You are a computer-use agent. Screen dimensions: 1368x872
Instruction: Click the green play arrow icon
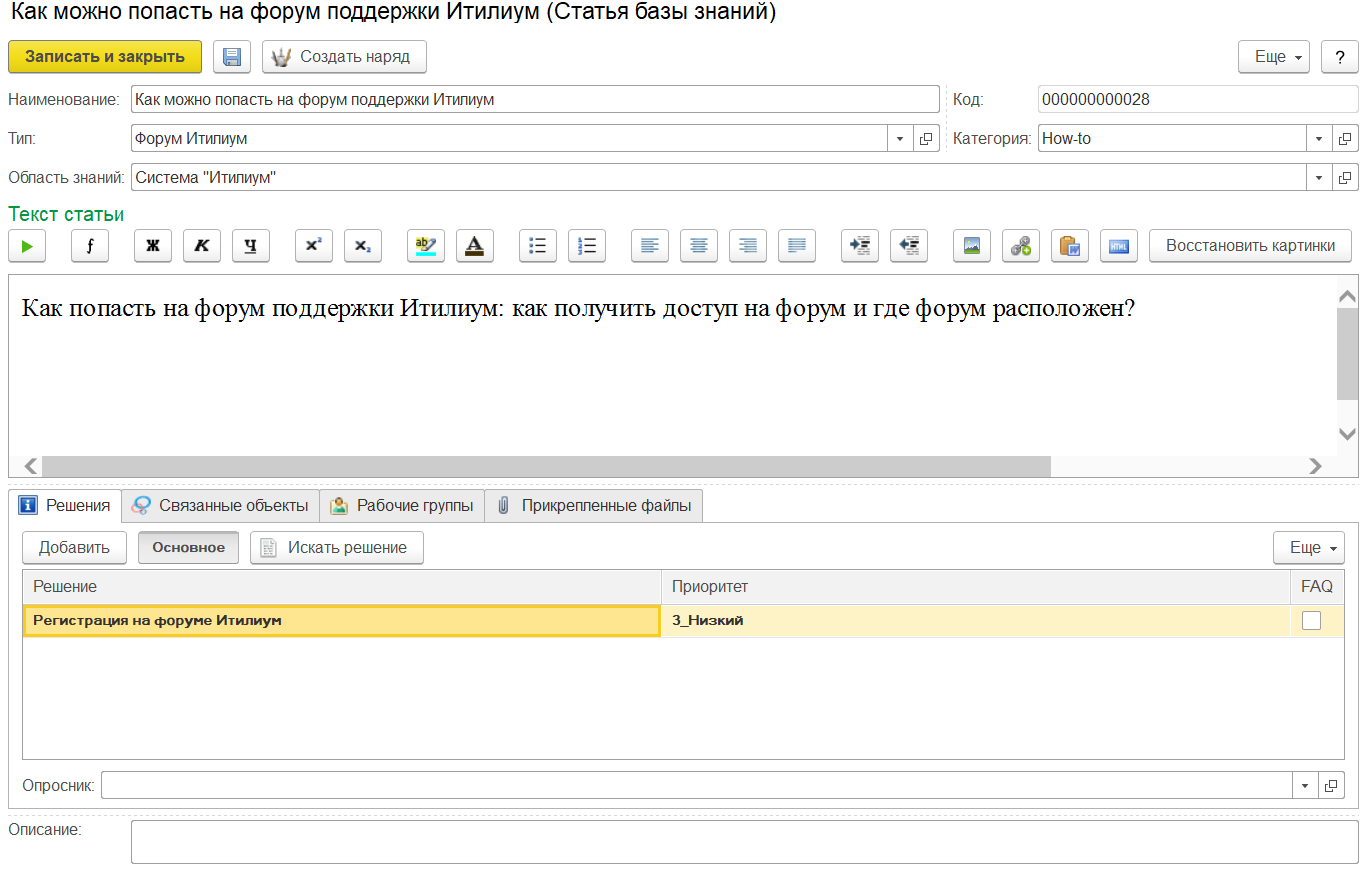click(27, 246)
